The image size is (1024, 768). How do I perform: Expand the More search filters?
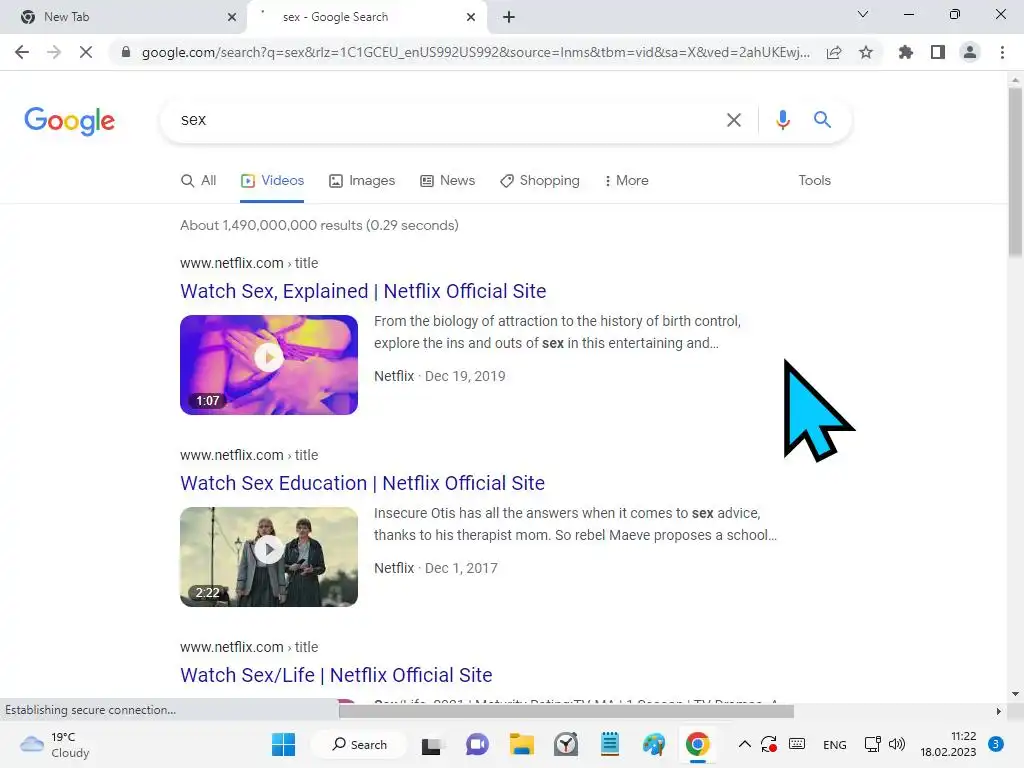[x=627, y=180]
